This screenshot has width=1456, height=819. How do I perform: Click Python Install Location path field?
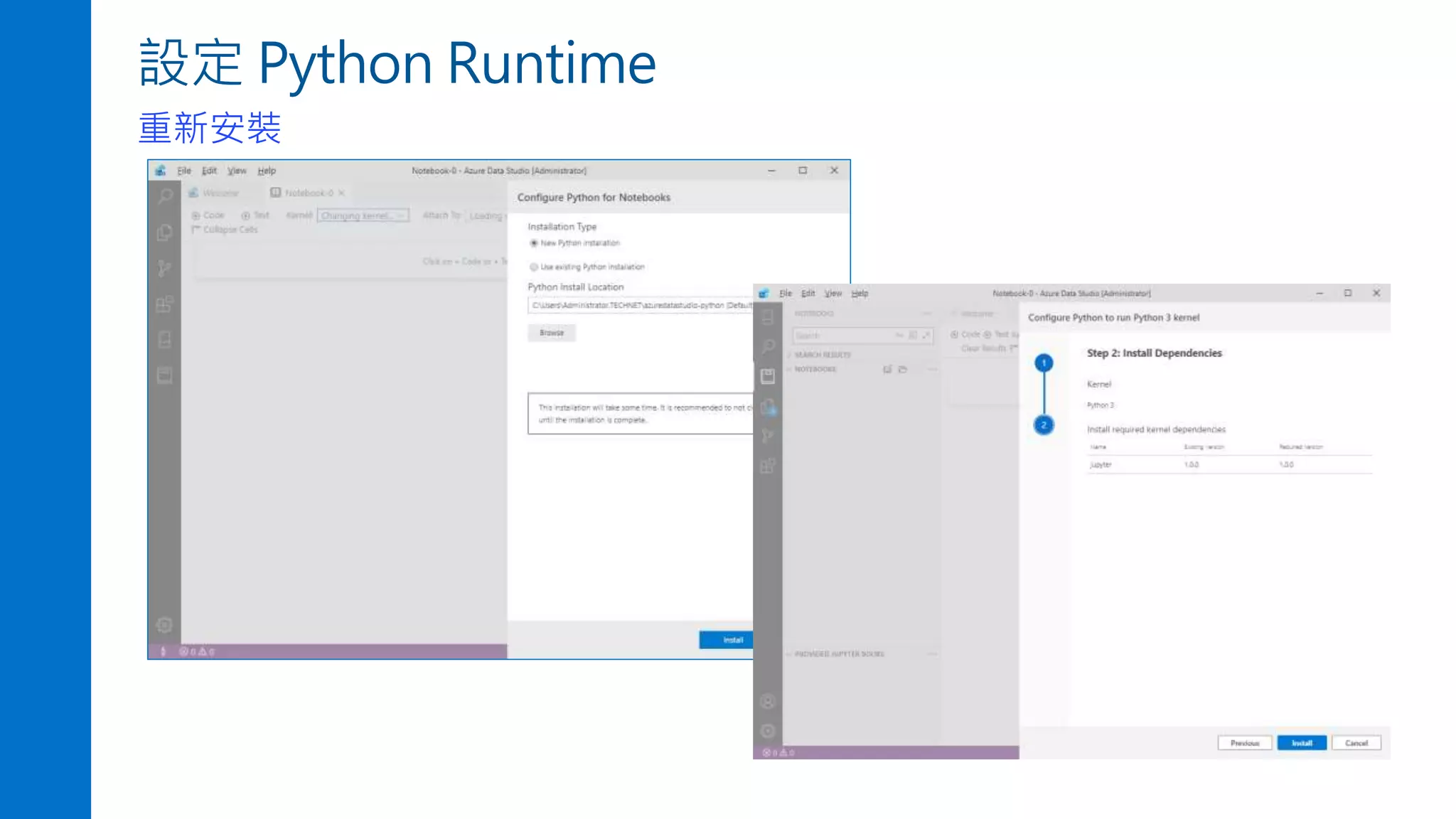pyautogui.click(x=641, y=306)
